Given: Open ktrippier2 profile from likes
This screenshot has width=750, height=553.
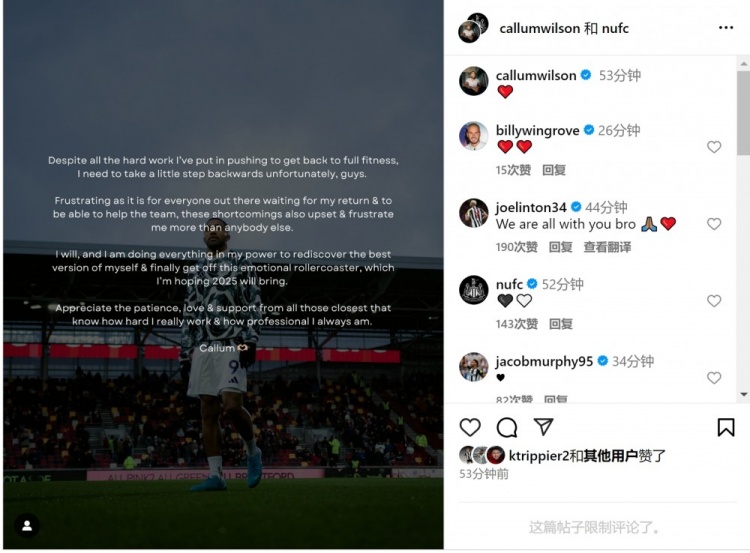Looking at the screenshot, I should pos(539,455).
